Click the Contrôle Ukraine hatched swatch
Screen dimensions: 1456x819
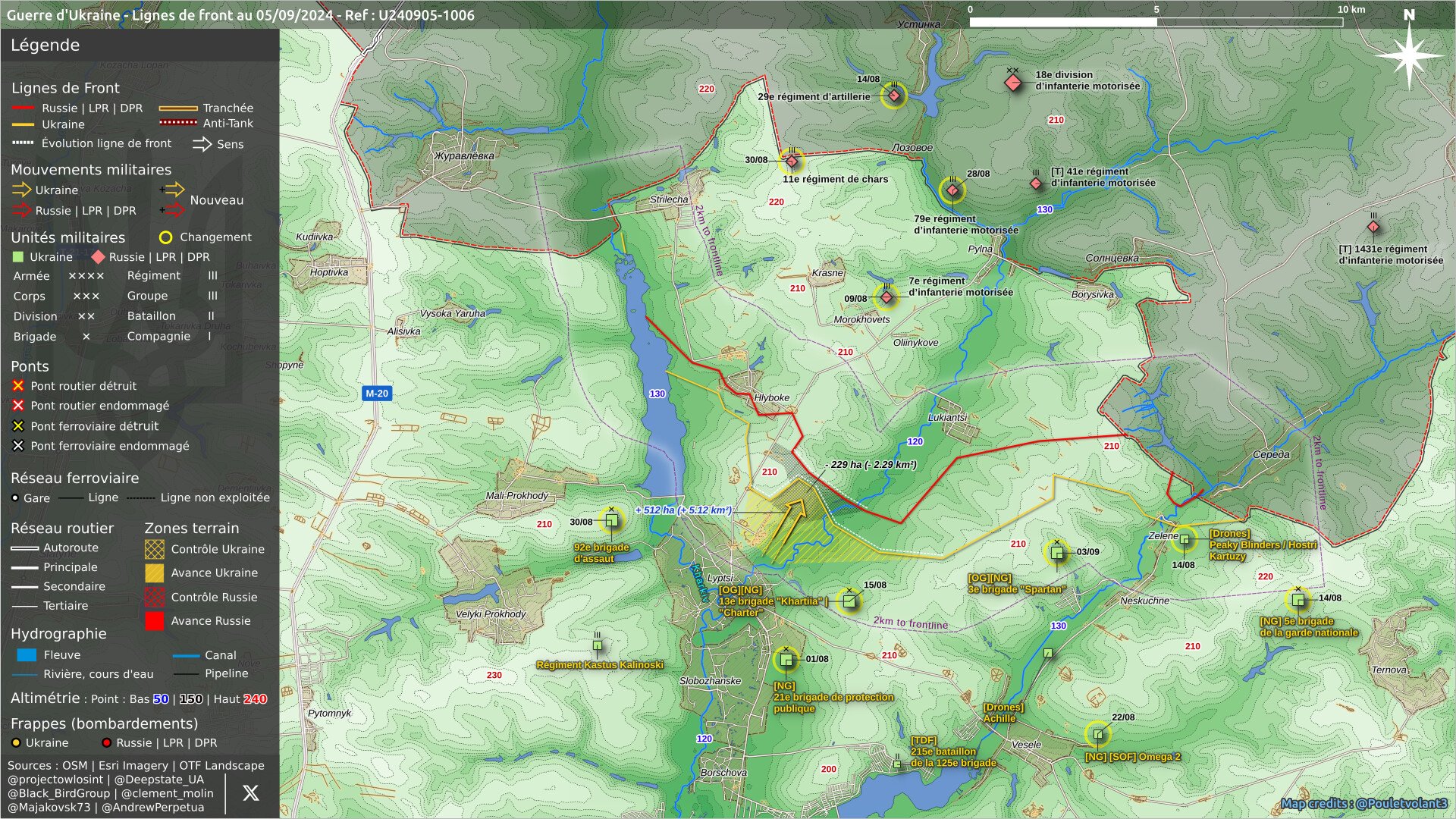point(154,549)
